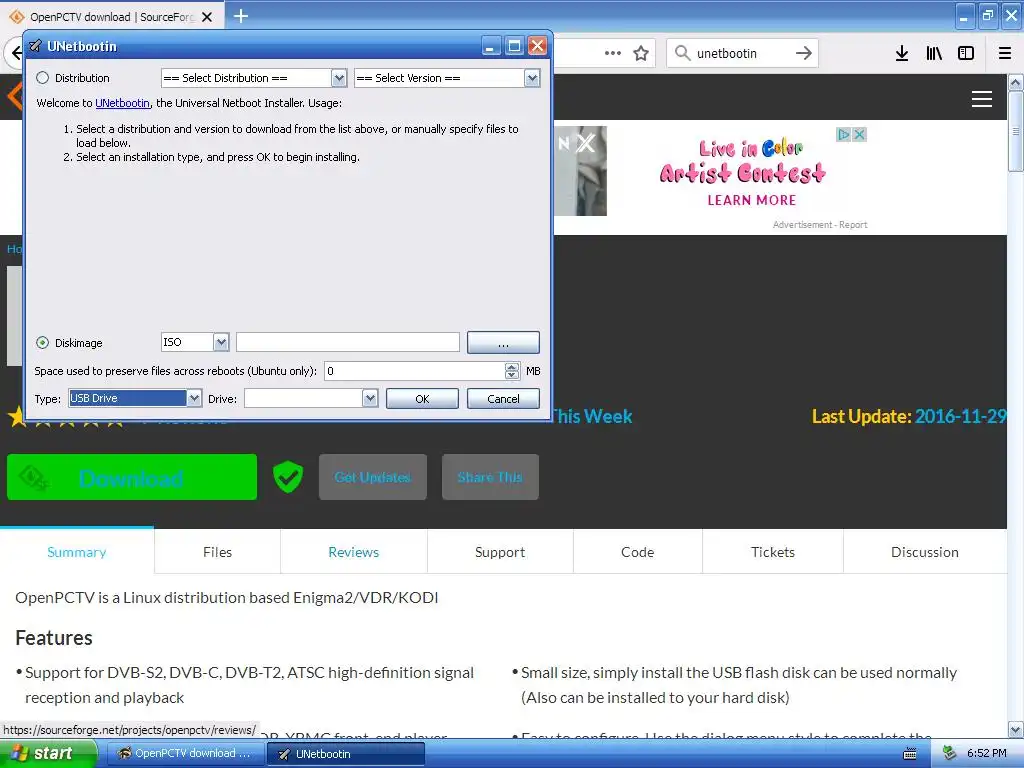
Task: Click the orange SourceForge logo in the page header
Action: point(14,97)
